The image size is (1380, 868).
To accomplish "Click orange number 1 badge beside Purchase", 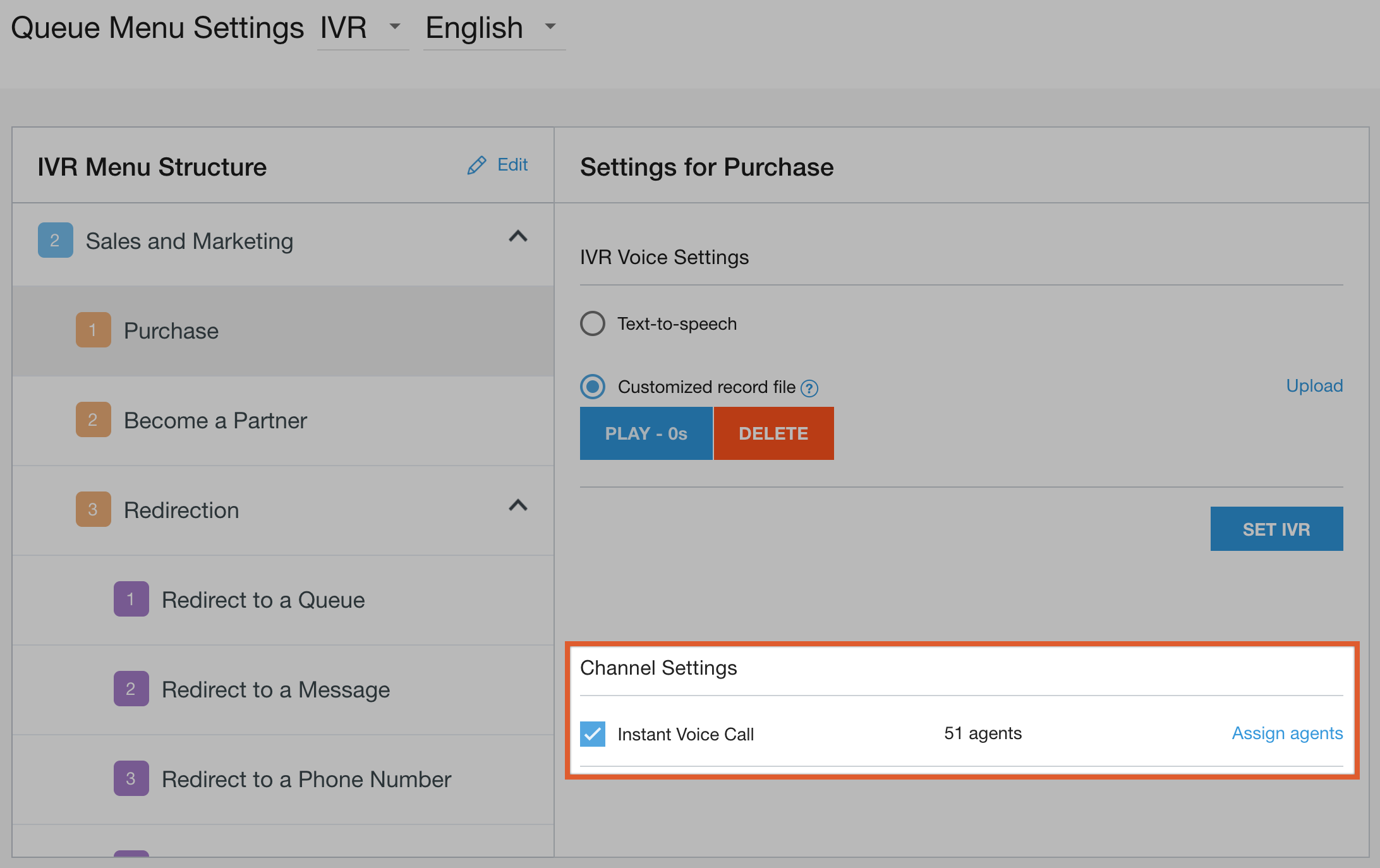I will (93, 330).
